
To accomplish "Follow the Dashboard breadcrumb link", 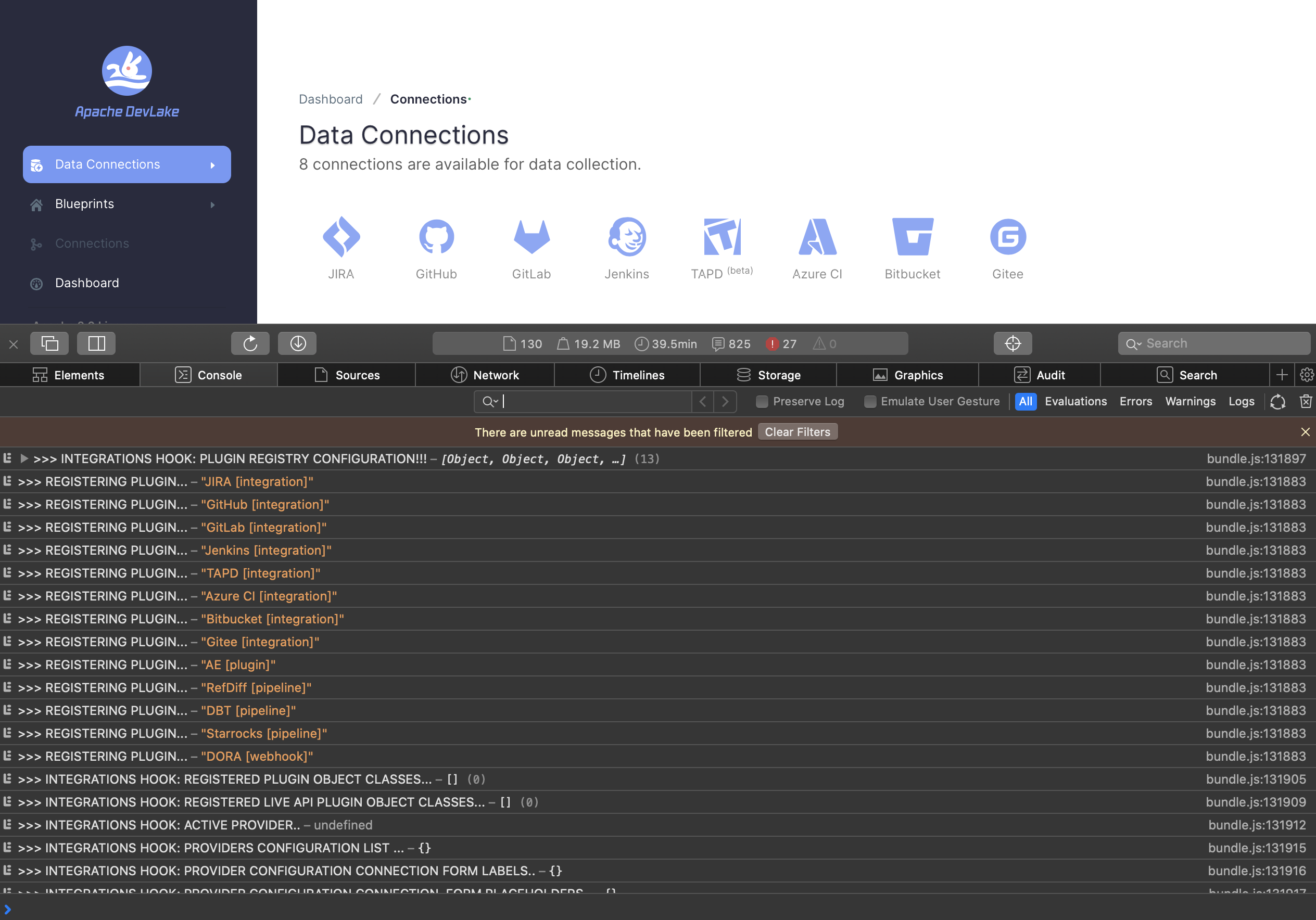I will [331, 99].
